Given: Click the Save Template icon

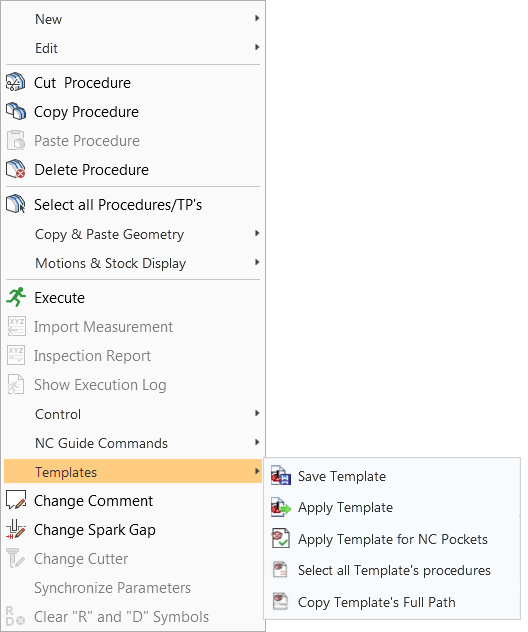Looking at the screenshot, I should [281, 476].
